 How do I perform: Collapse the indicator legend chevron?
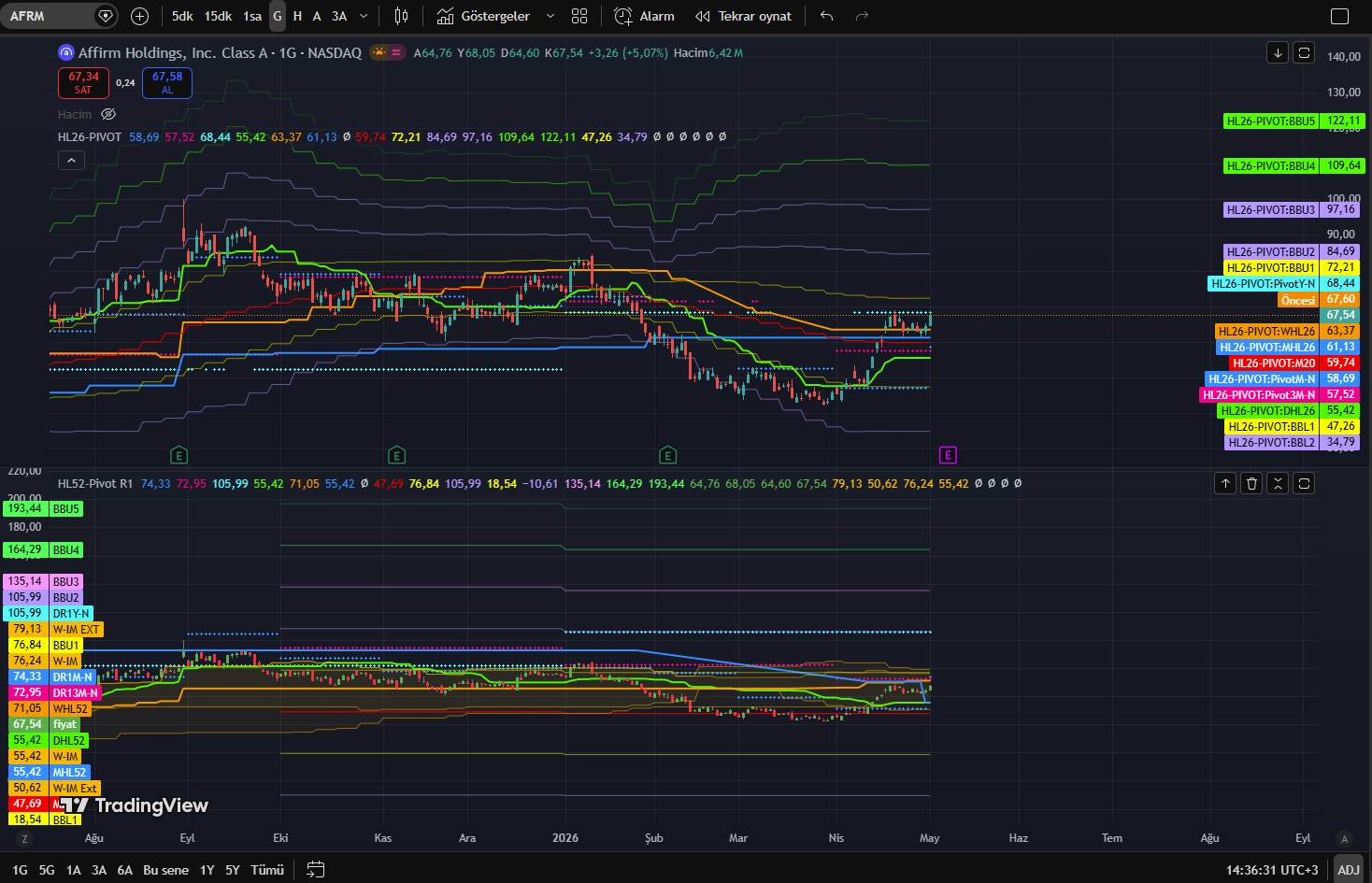tap(72, 161)
